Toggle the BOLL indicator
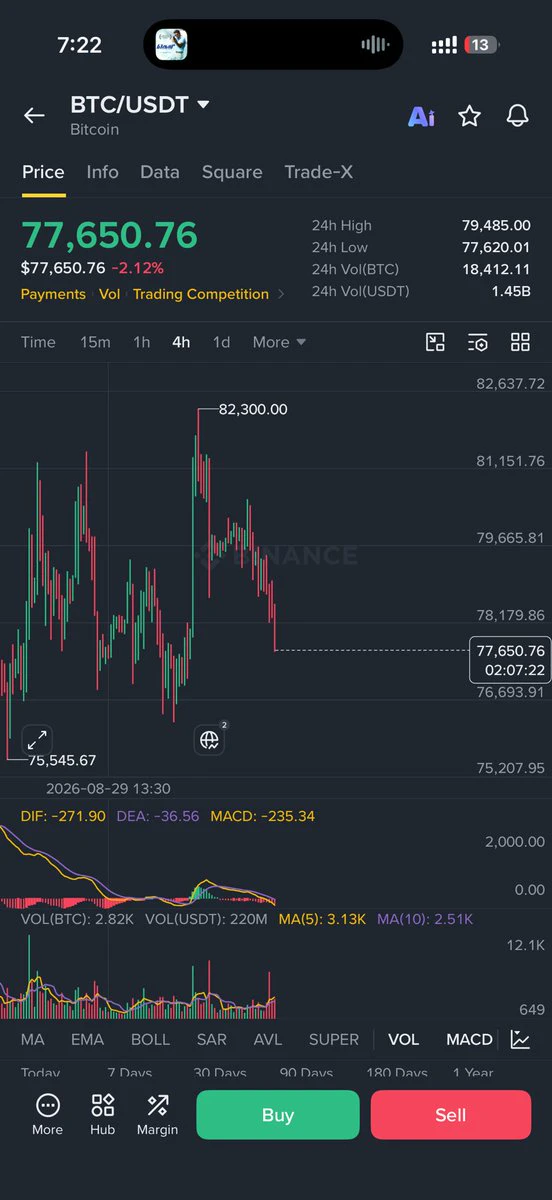 (x=150, y=1039)
